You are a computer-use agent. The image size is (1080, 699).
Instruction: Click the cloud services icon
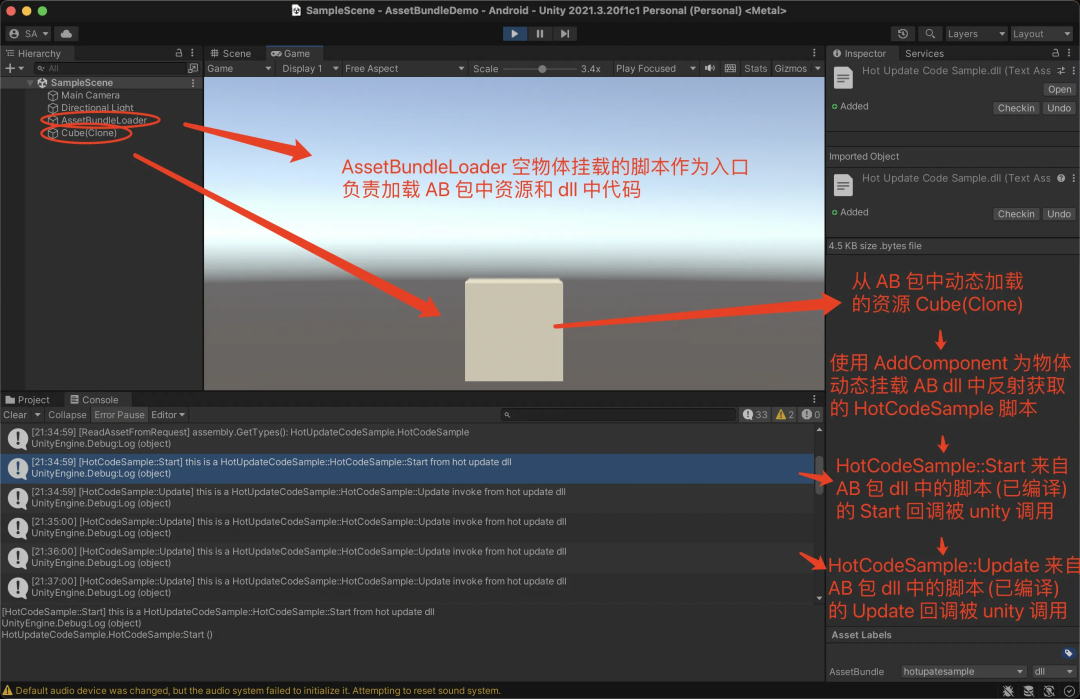click(x=66, y=34)
